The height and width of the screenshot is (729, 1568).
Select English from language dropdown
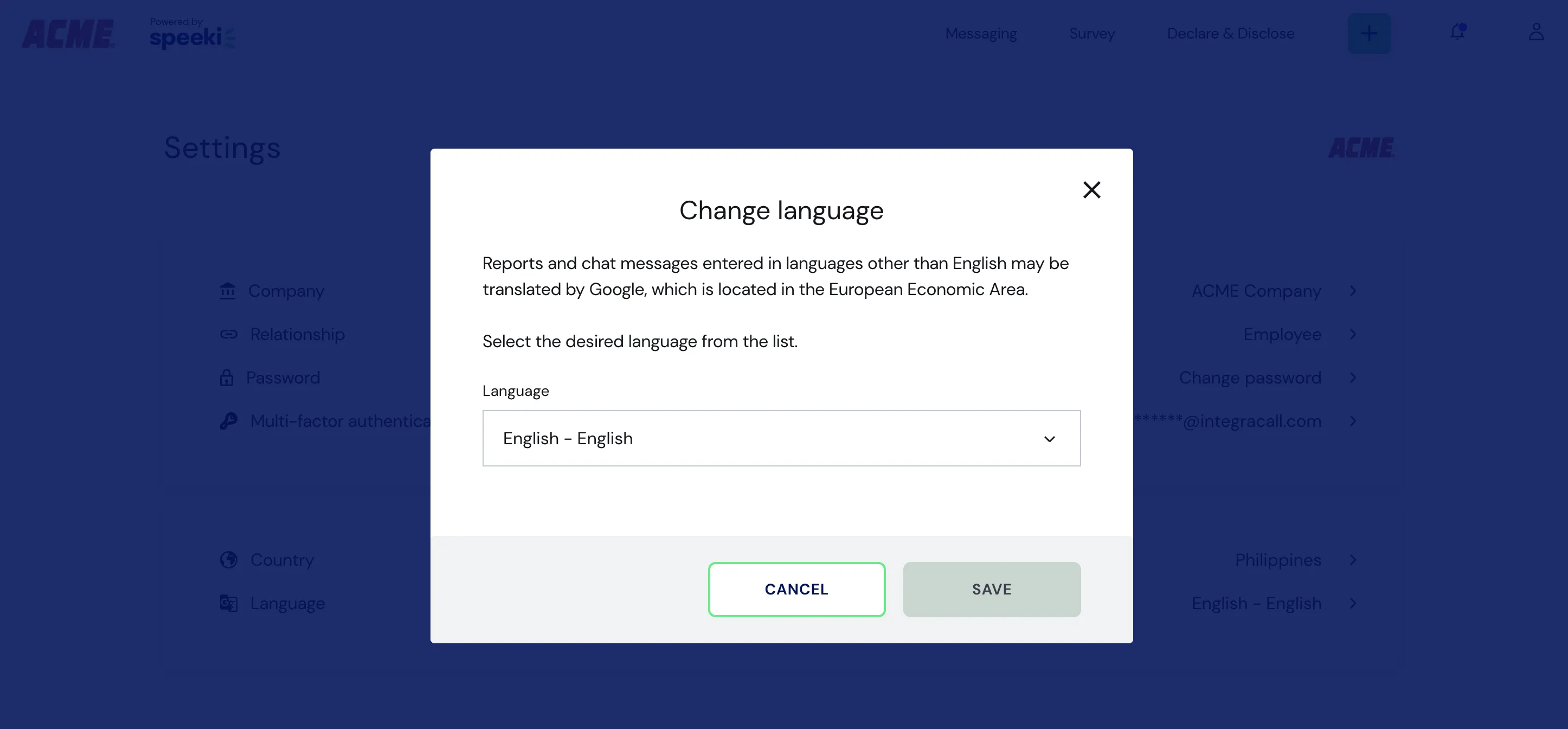782,438
